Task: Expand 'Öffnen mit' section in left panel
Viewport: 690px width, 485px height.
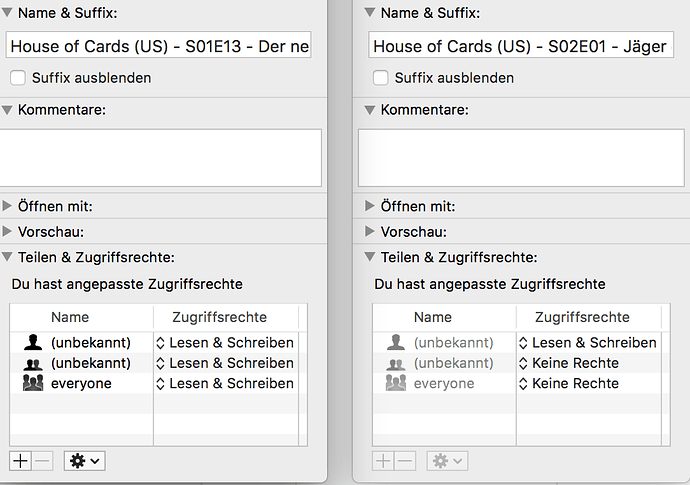Action: 8,207
